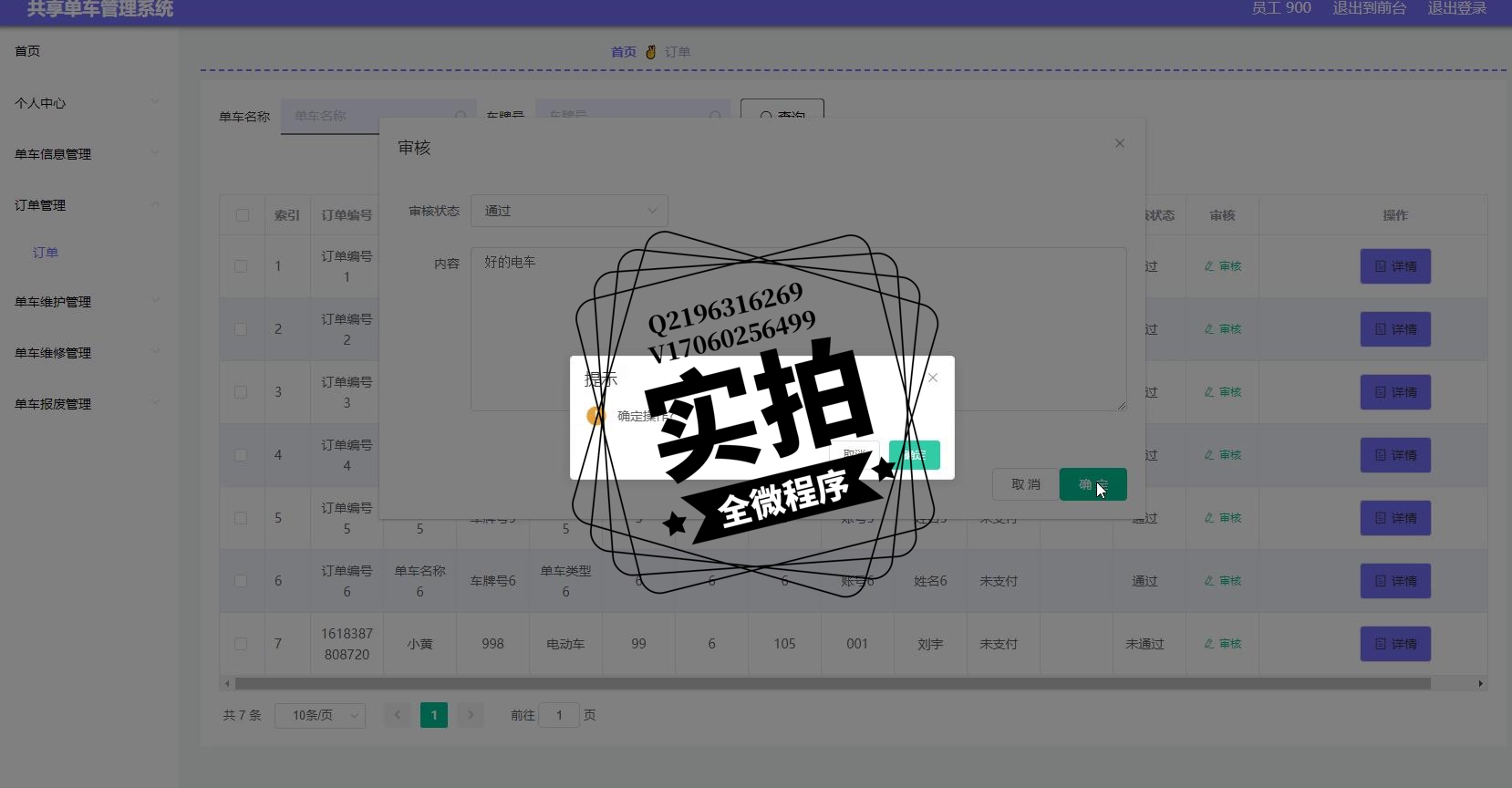Open the 审核状态 dropdown showing 通过
Viewport: 1512px width, 788px height.
point(569,211)
